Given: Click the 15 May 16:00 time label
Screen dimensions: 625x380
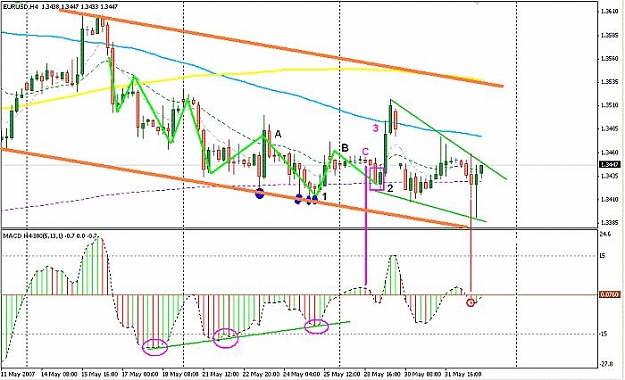Looking at the screenshot, I should click(x=100, y=375).
